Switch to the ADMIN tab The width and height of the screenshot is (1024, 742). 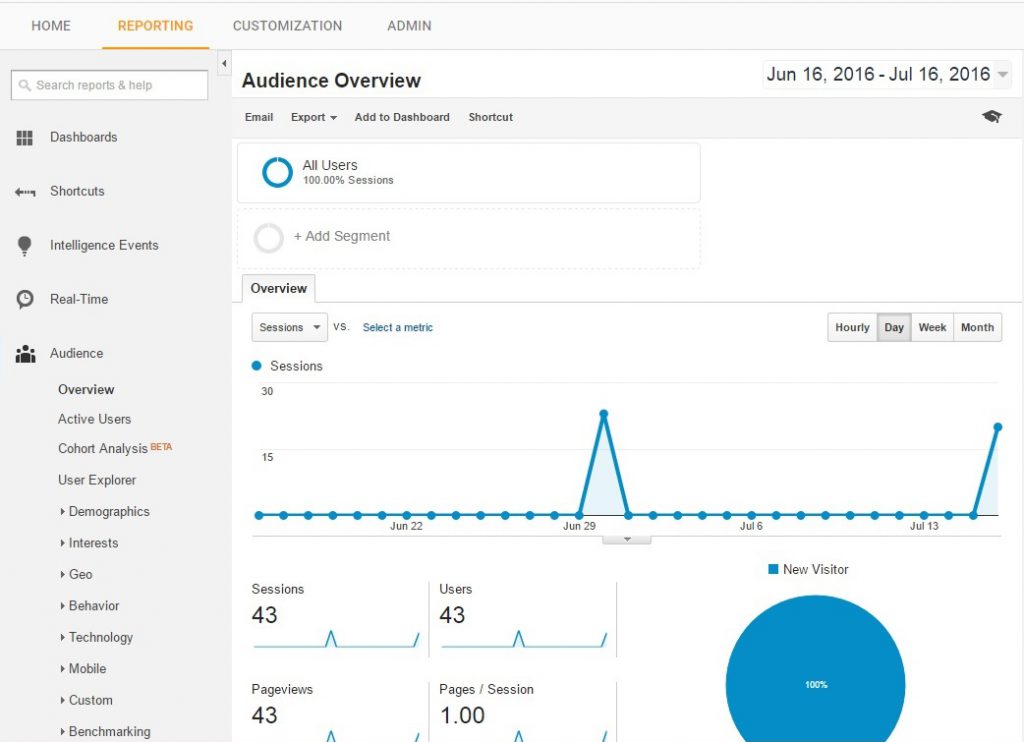(x=407, y=25)
